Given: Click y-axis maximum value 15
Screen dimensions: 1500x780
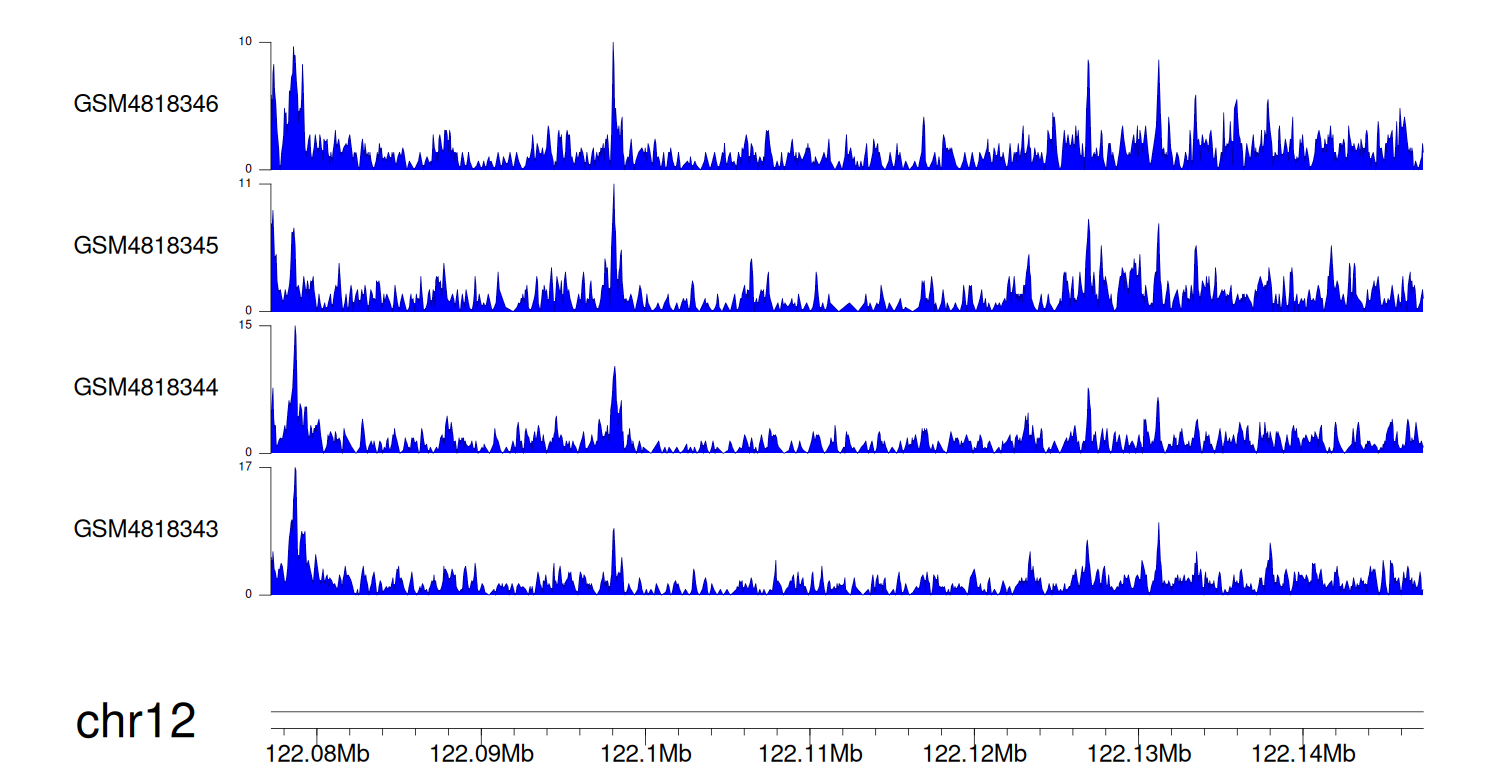Looking at the screenshot, I should click(x=249, y=326).
